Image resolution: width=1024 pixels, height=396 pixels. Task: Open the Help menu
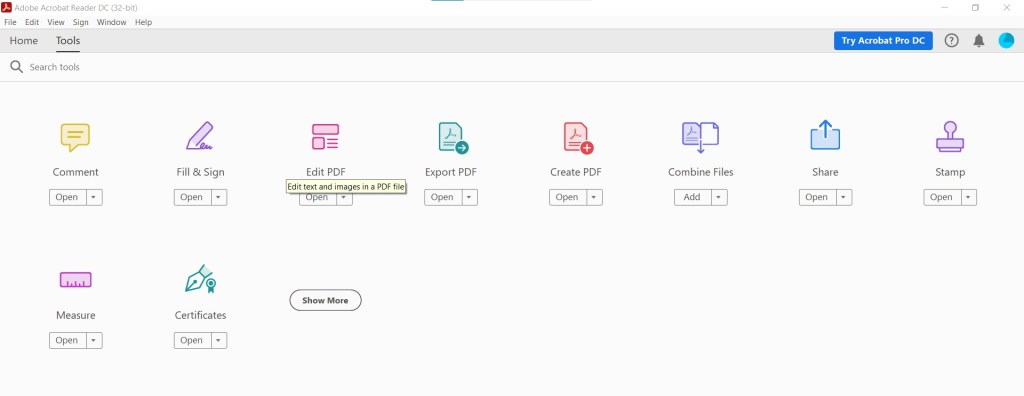click(143, 22)
